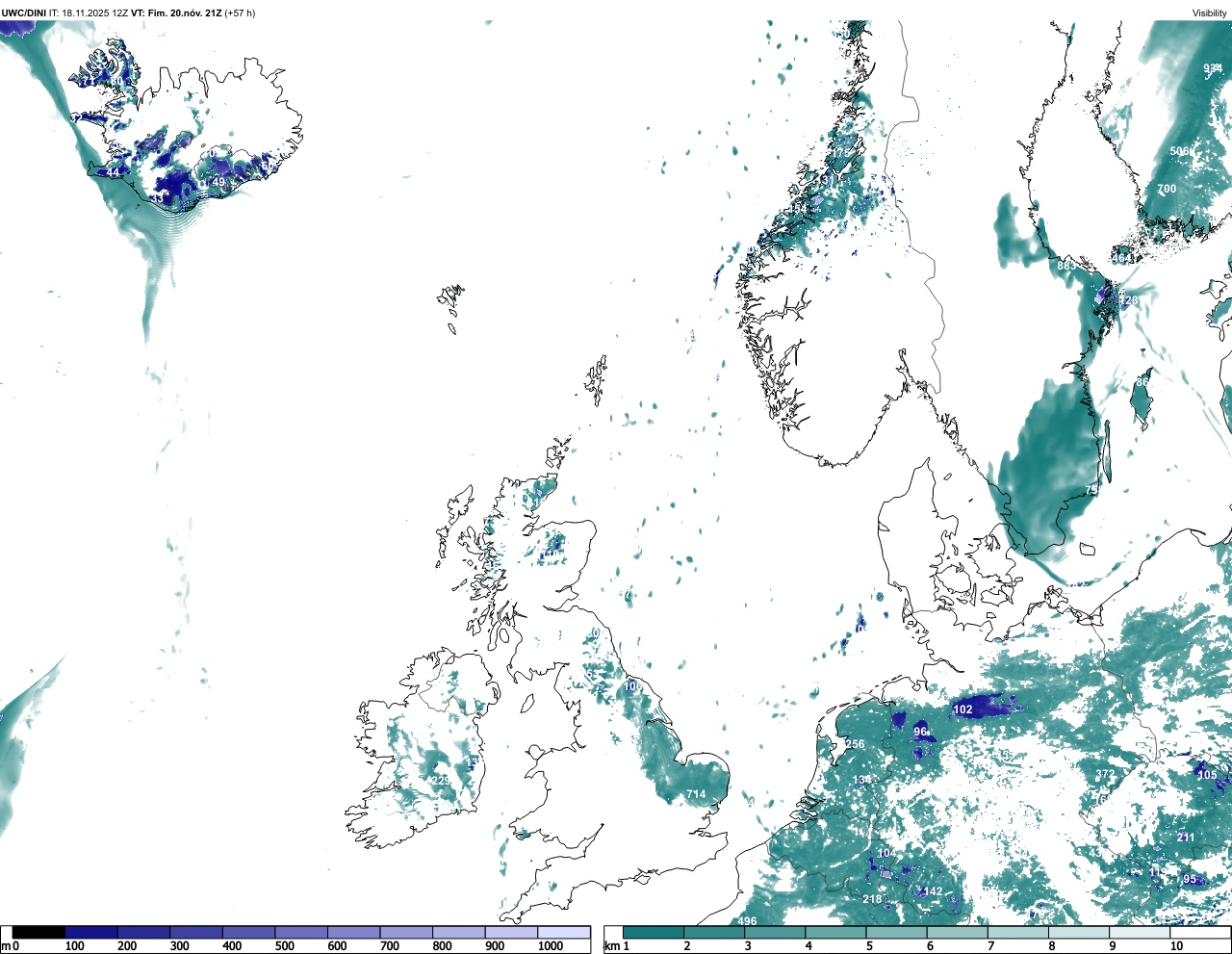Click the 'm' unit label in the legend
Image resolution: width=1232 pixels, height=954 pixels.
[x=6, y=947]
